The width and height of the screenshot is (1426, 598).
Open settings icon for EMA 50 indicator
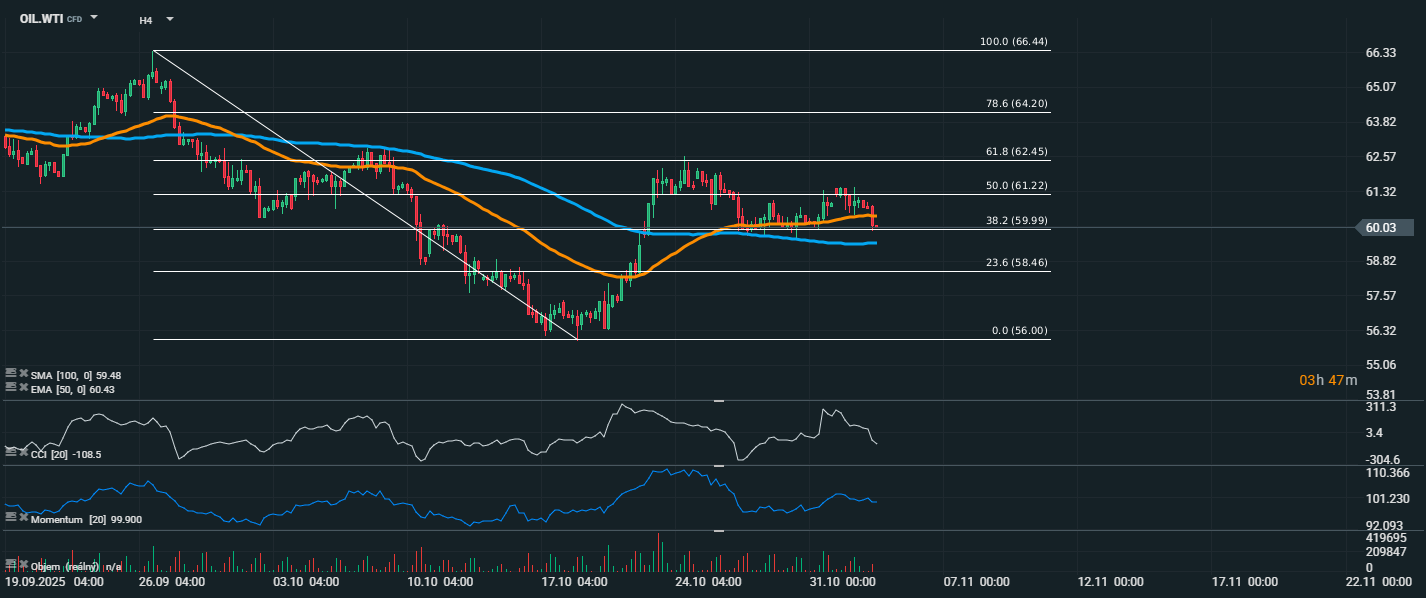coord(11,387)
